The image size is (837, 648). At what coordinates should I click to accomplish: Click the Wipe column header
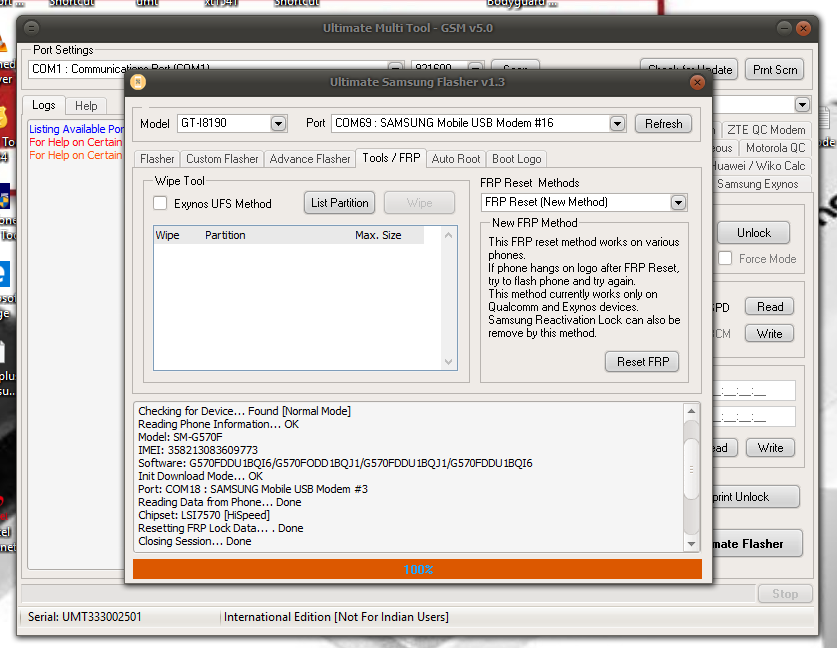click(167, 235)
